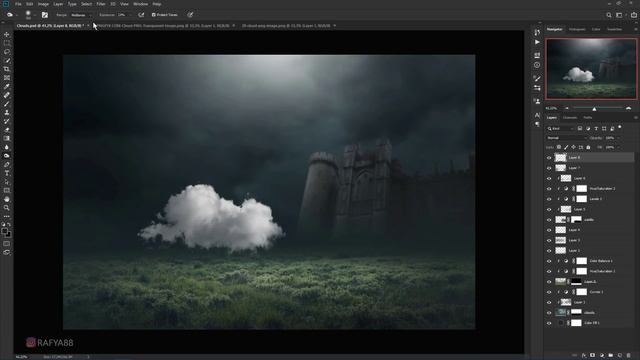This screenshot has width=640, height=360.
Task: Select the Frame tool
Action: (x=7, y=78)
